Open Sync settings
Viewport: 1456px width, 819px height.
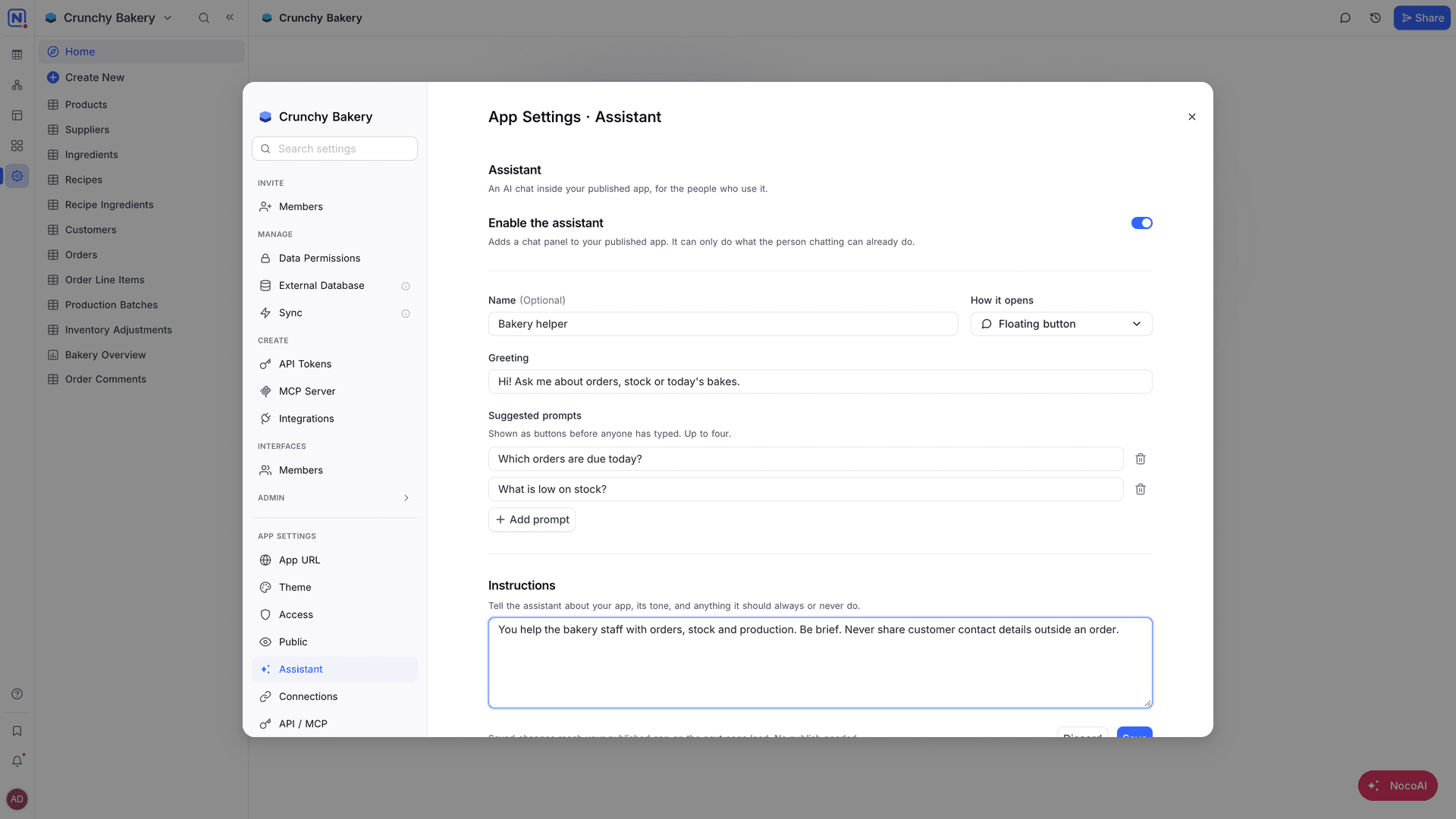click(x=334, y=312)
